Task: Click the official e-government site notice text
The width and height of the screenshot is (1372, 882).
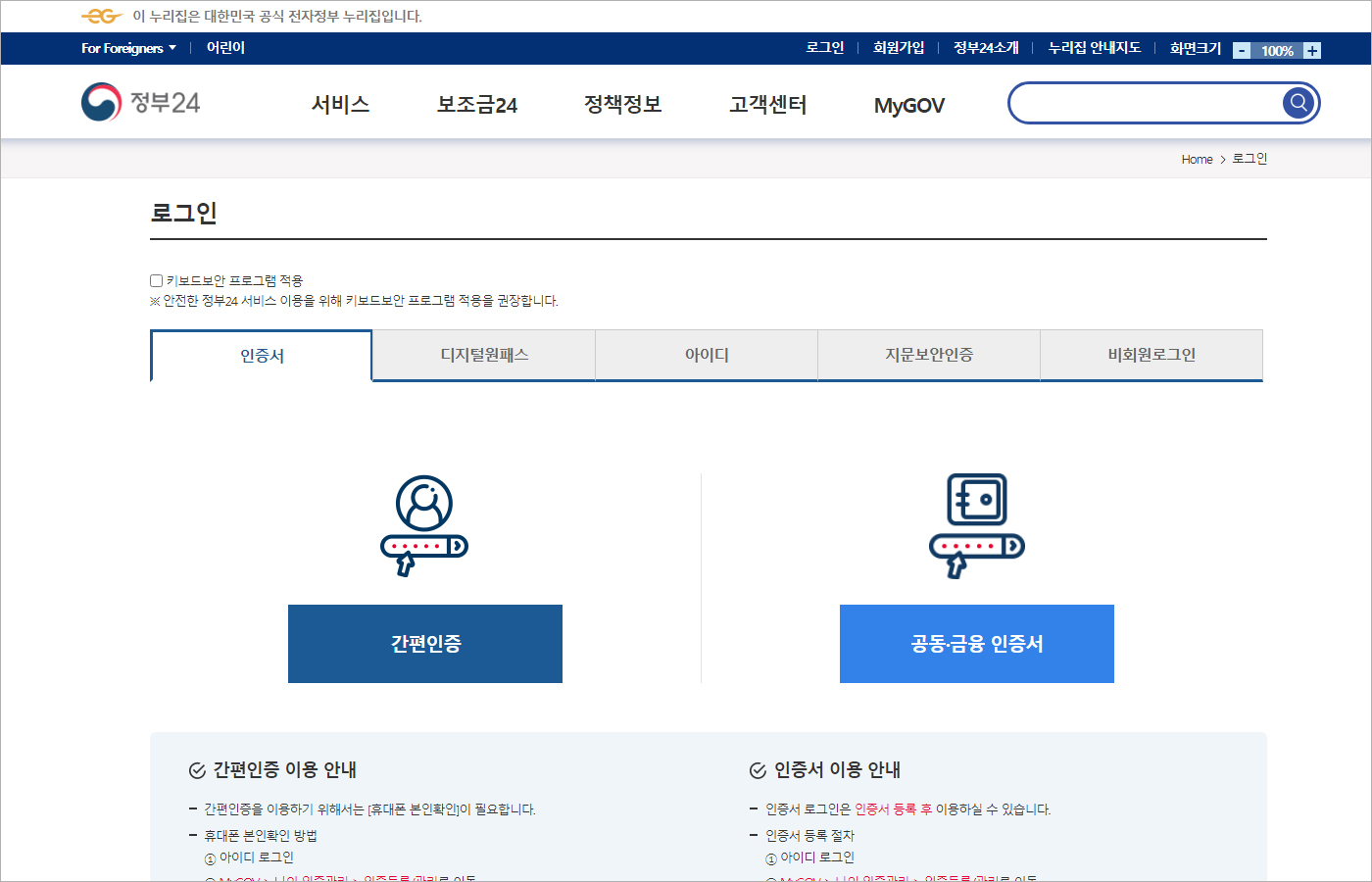Action: click(277, 17)
